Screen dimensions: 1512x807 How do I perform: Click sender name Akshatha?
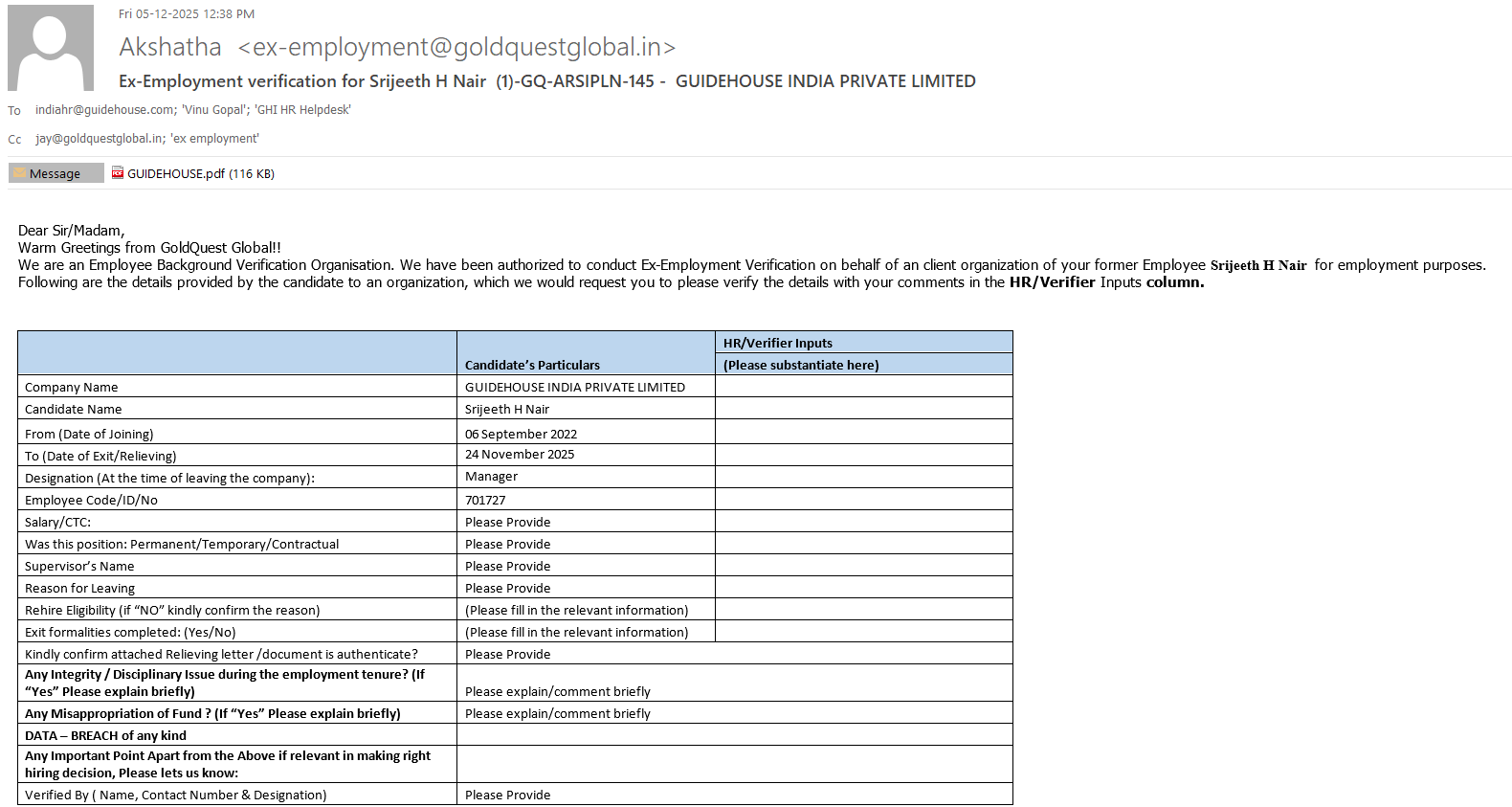click(170, 47)
